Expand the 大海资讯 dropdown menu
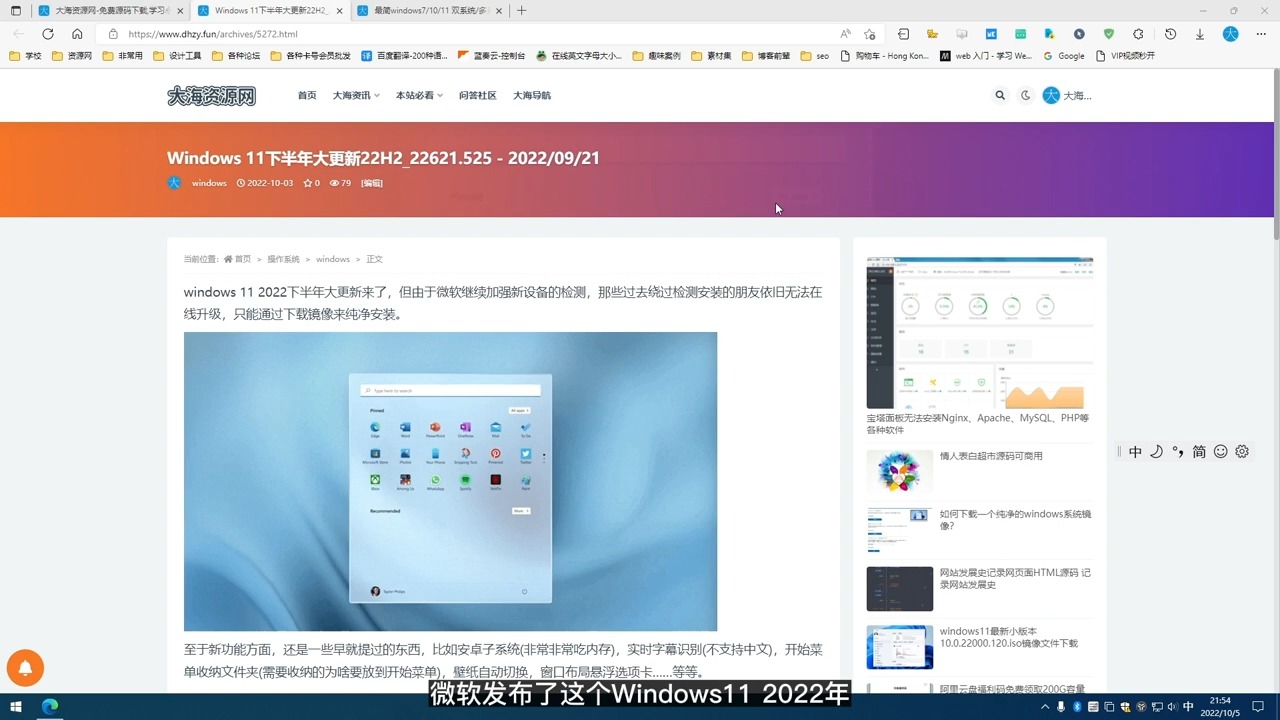 point(356,96)
